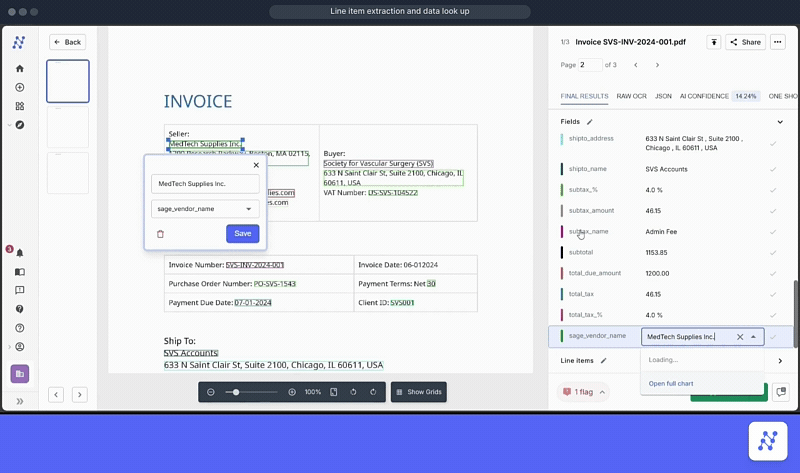Collapse the Fields section chevron
Image resolution: width=800 pixels, height=473 pixels.
pyautogui.click(x=780, y=122)
